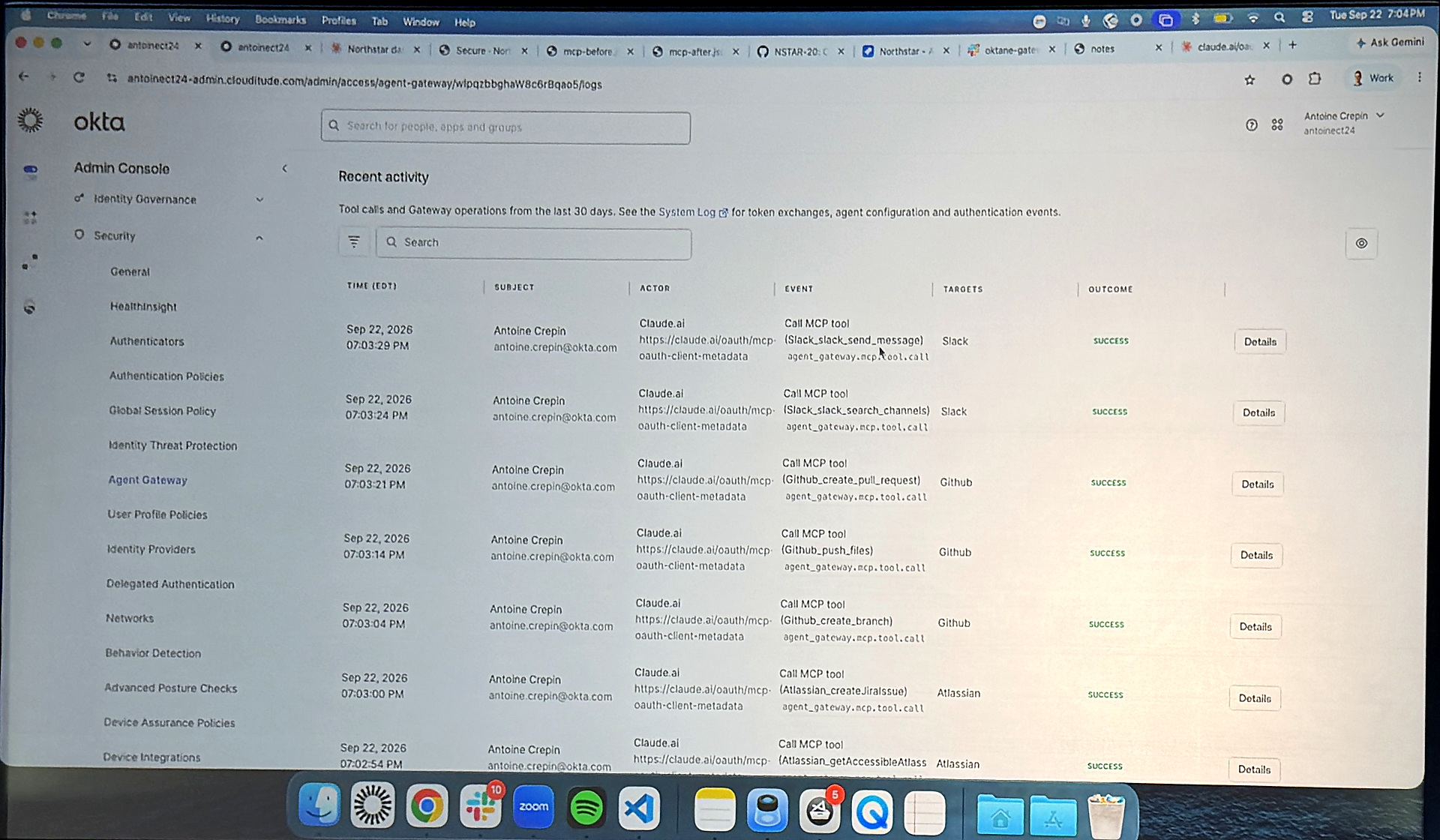Open Control Center in the menu bar
The image size is (1440, 840).
click(1307, 16)
